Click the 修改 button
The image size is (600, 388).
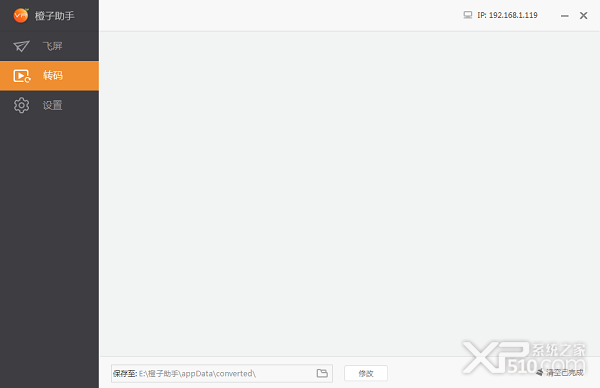click(x=366, y=373)
